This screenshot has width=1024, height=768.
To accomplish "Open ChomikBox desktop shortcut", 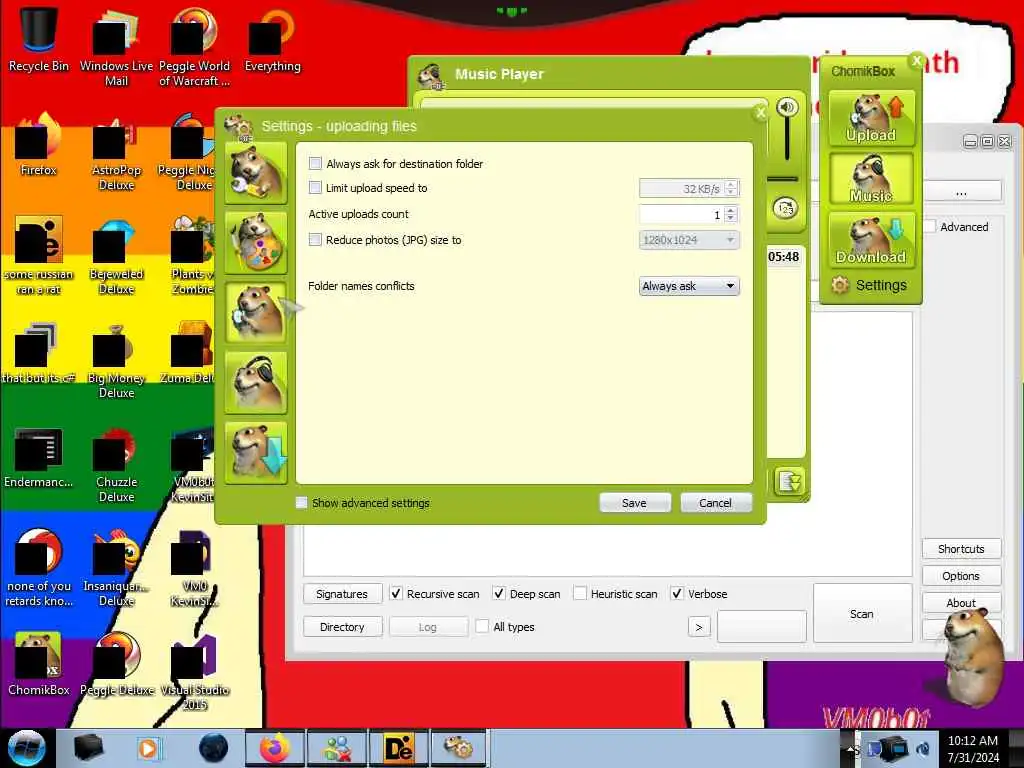I will click(39, 665).
